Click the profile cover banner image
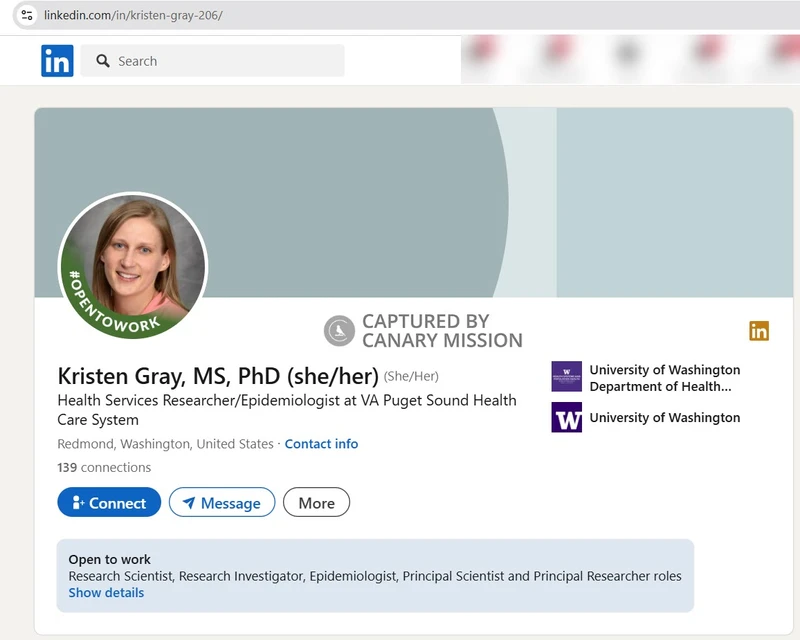 coord(414,202)
